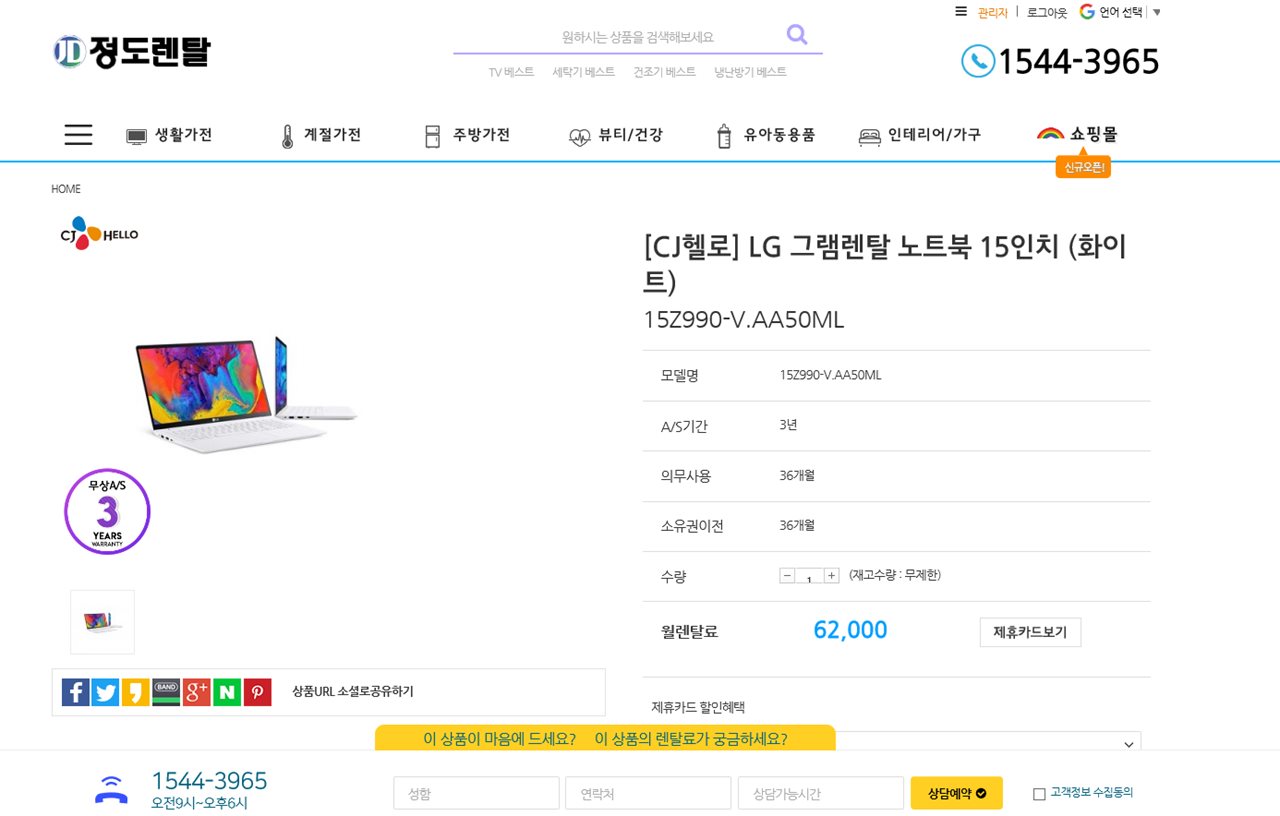Image resolution: width=1280 pixels, height=816 pixels.
Task: Open the 생활가전 menu
Action: pos(170,135)
